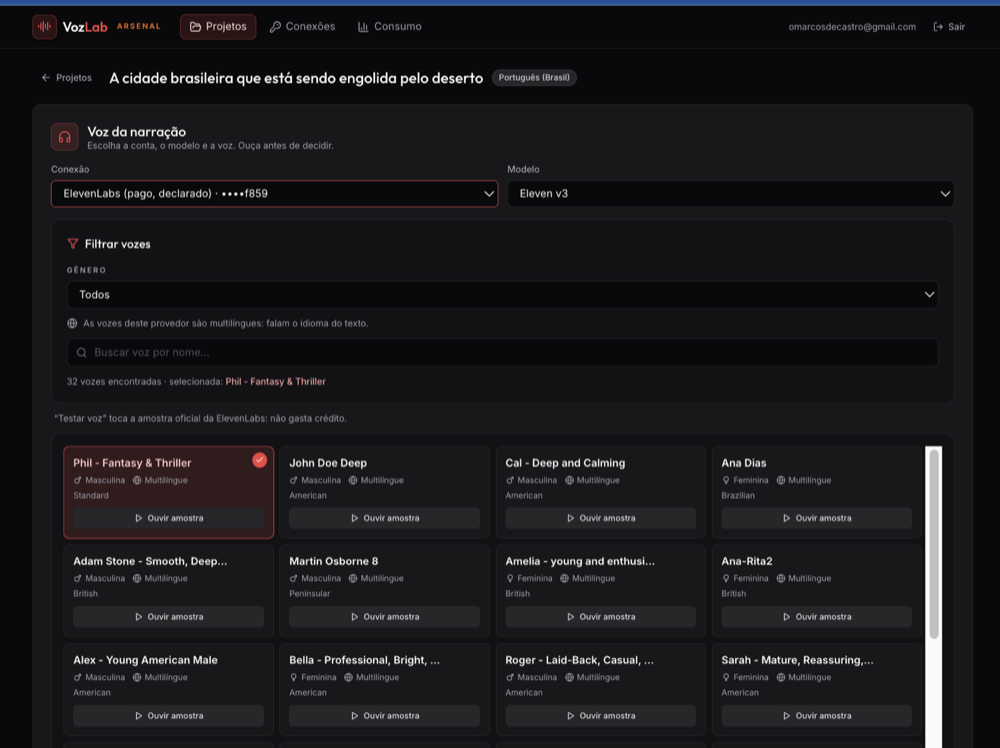This screenshot has height=748, width=1000.
Task: Click the key icon in Conexões tab
Action: tap(275, 27)
